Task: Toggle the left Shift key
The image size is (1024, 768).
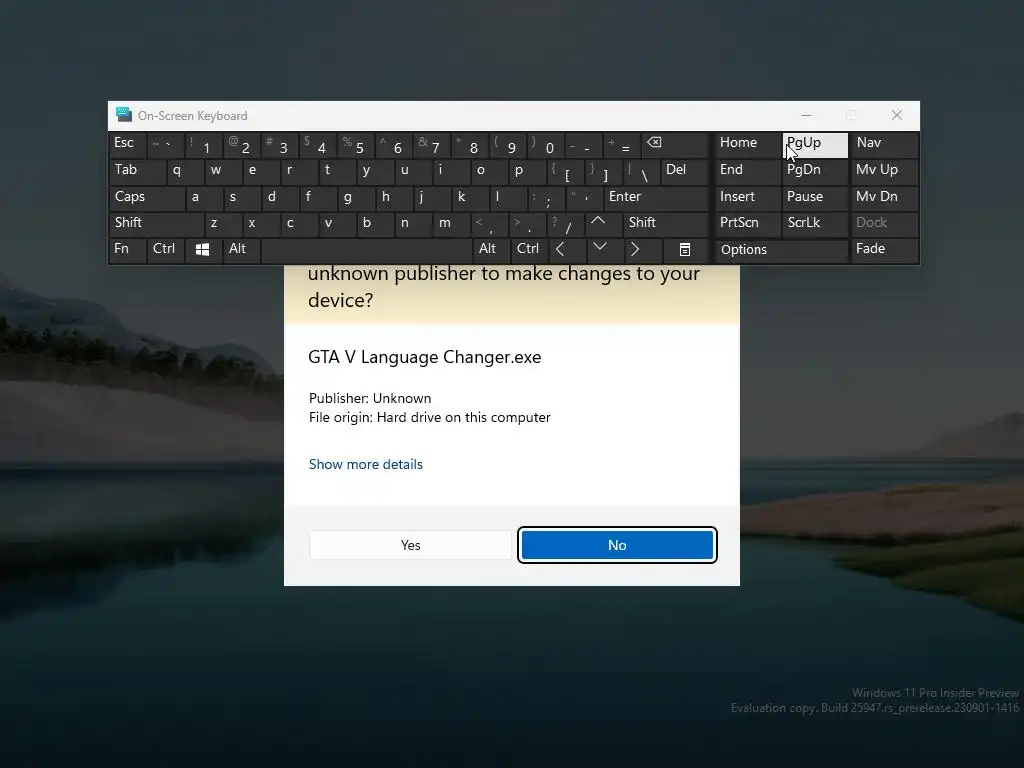Action: click(x=156, y=223)
